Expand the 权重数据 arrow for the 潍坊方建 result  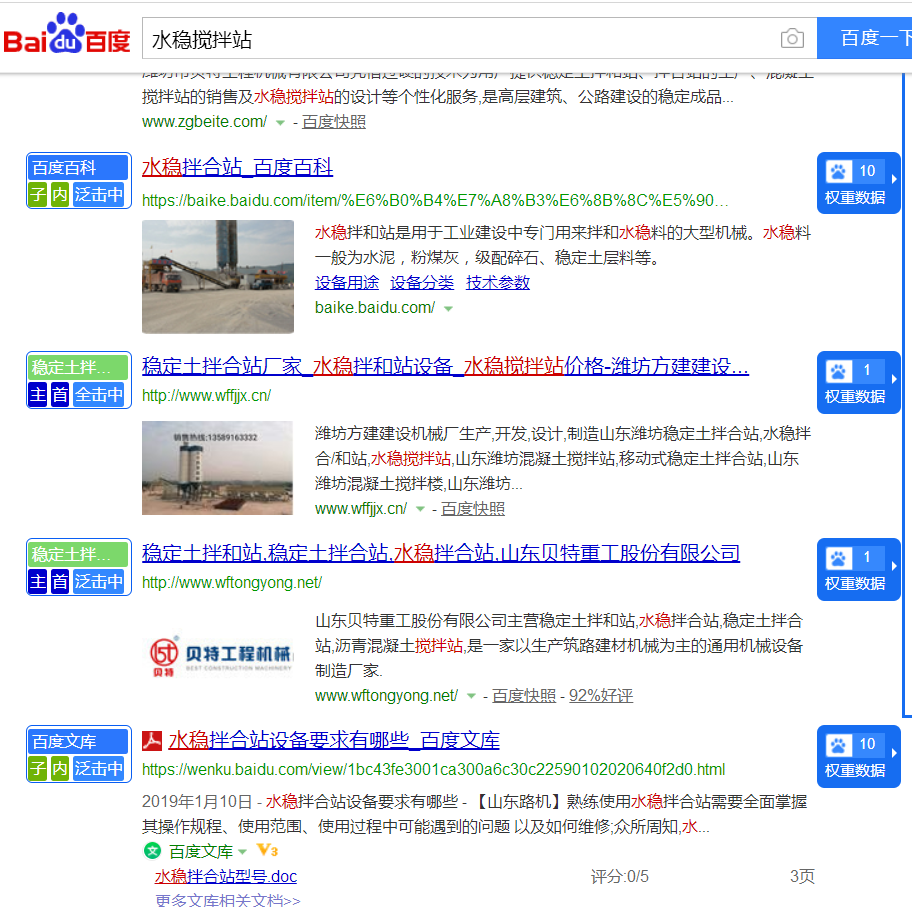coord(894,379)
